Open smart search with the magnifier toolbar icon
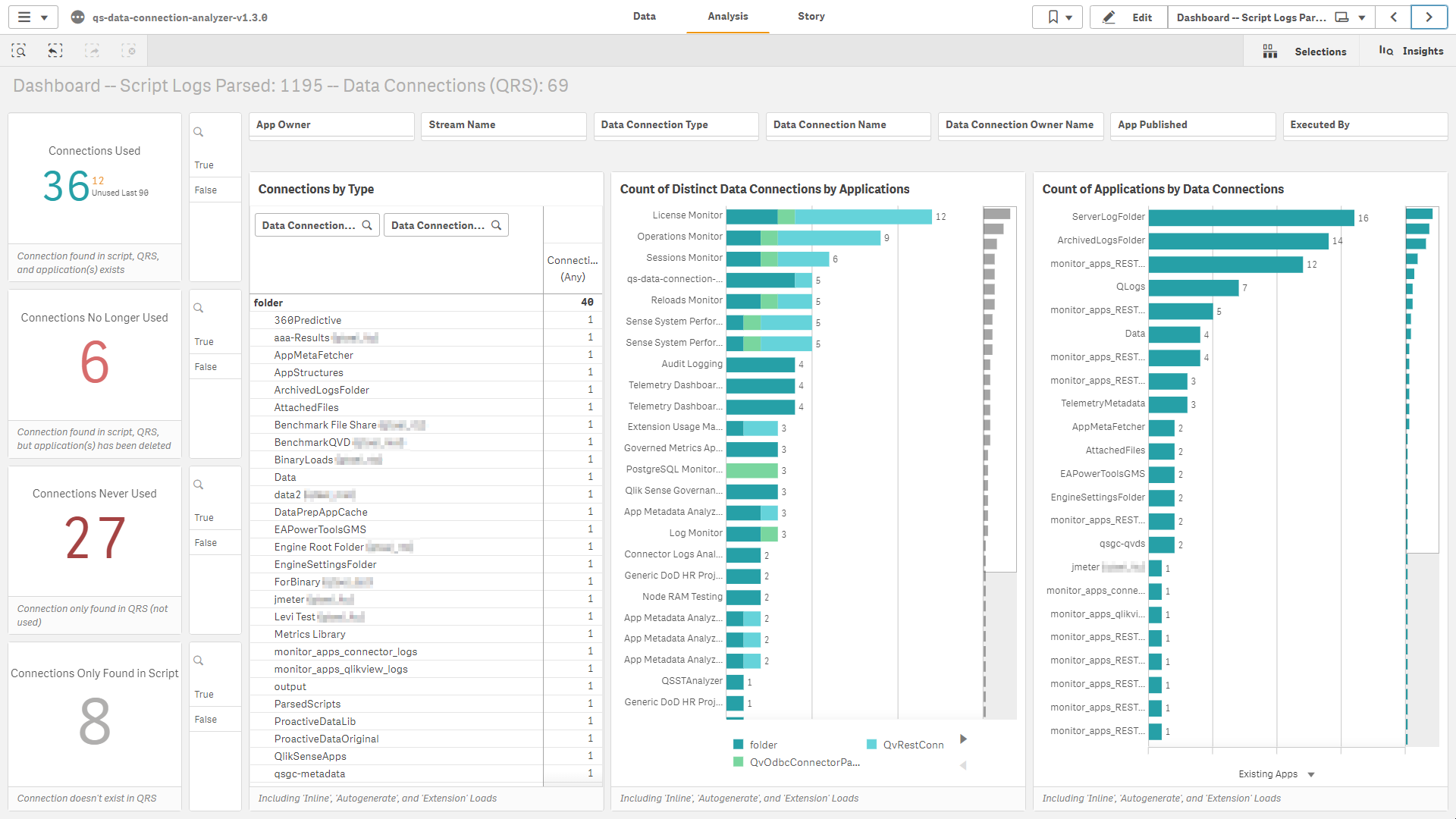Screen dimensions: 1456x819 point(19,50)
